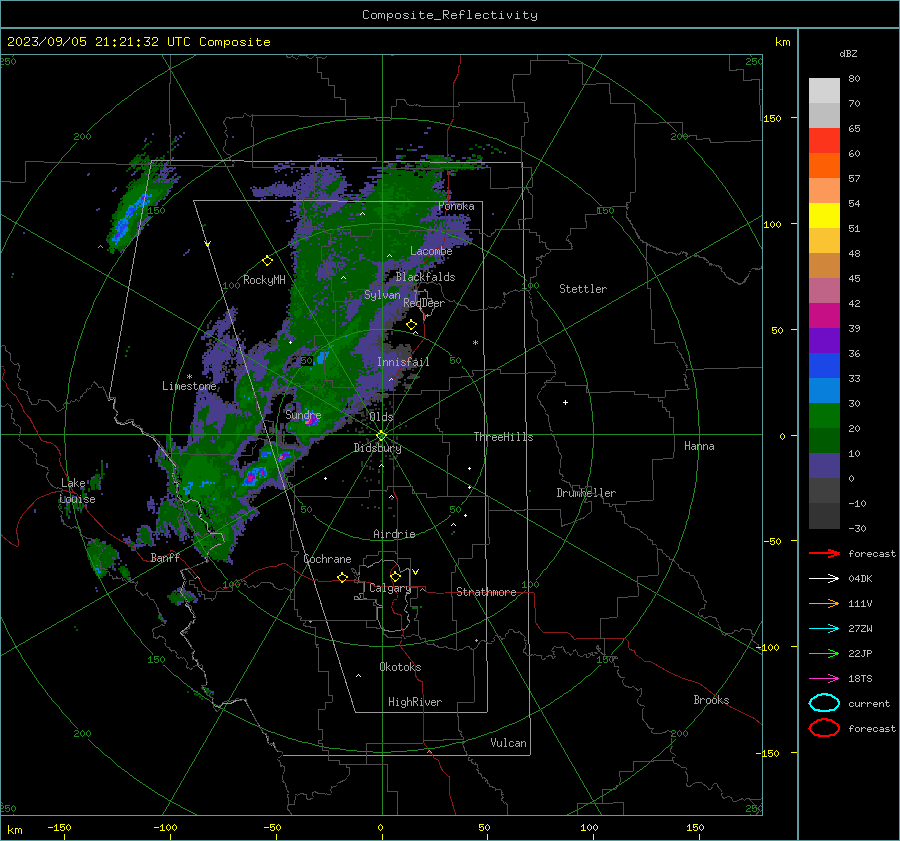This screenshot has width=900, height=841.
Task: Click the Brooks label
Action: [x=711, y=700]
